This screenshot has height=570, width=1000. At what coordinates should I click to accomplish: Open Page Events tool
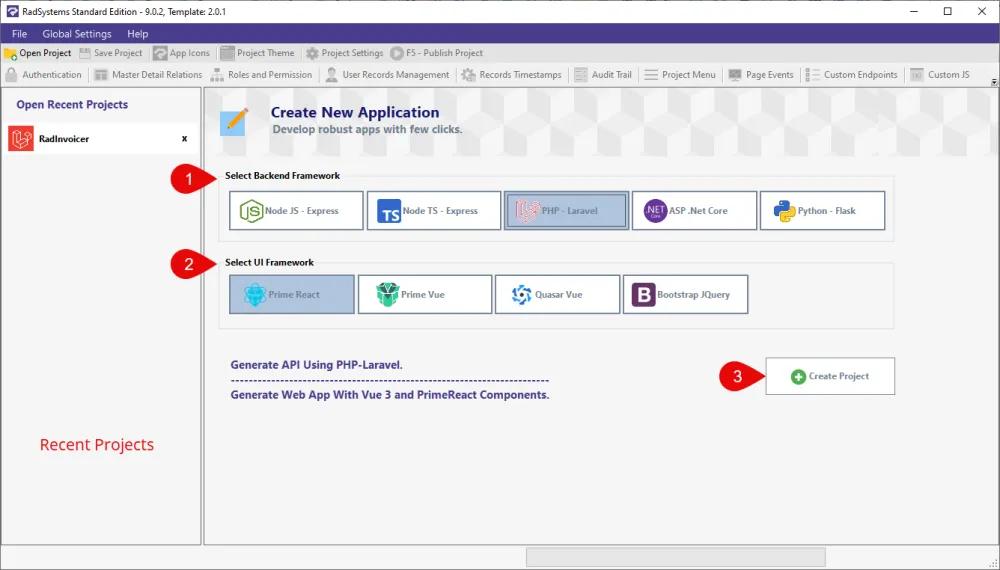click(761, 75)
